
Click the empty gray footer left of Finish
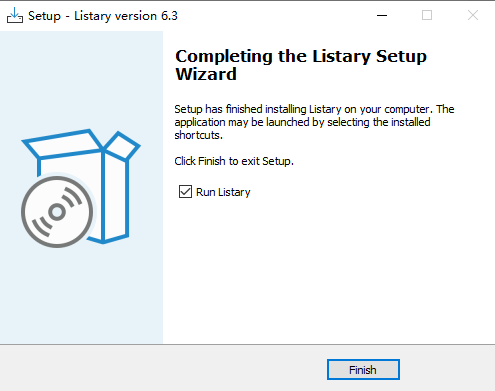click(x=160, y=368)
